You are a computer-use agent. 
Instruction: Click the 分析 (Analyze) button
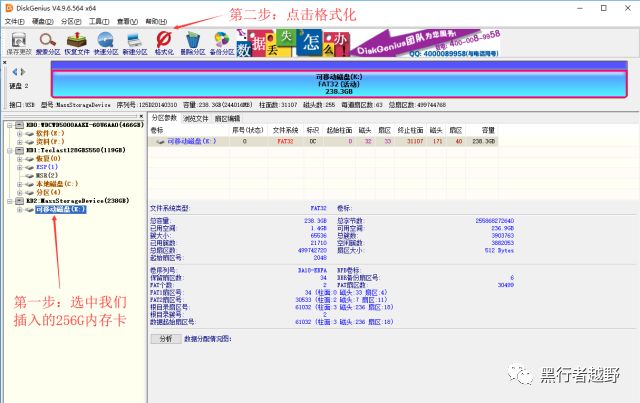(x=166, y=339)
